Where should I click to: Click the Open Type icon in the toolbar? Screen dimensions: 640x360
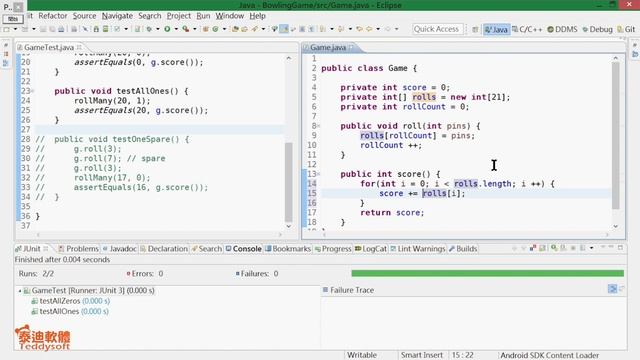[x=236, y=29]
